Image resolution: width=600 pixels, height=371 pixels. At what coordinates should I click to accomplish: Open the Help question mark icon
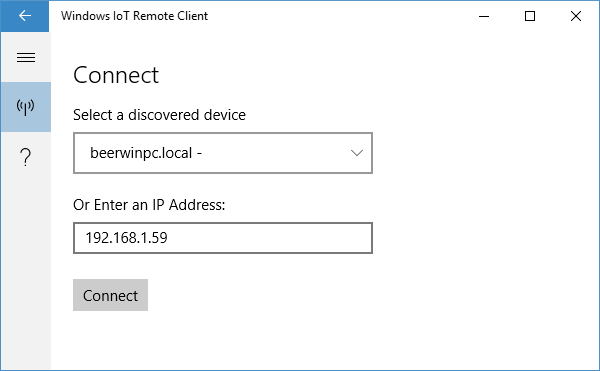click(26, 157)
